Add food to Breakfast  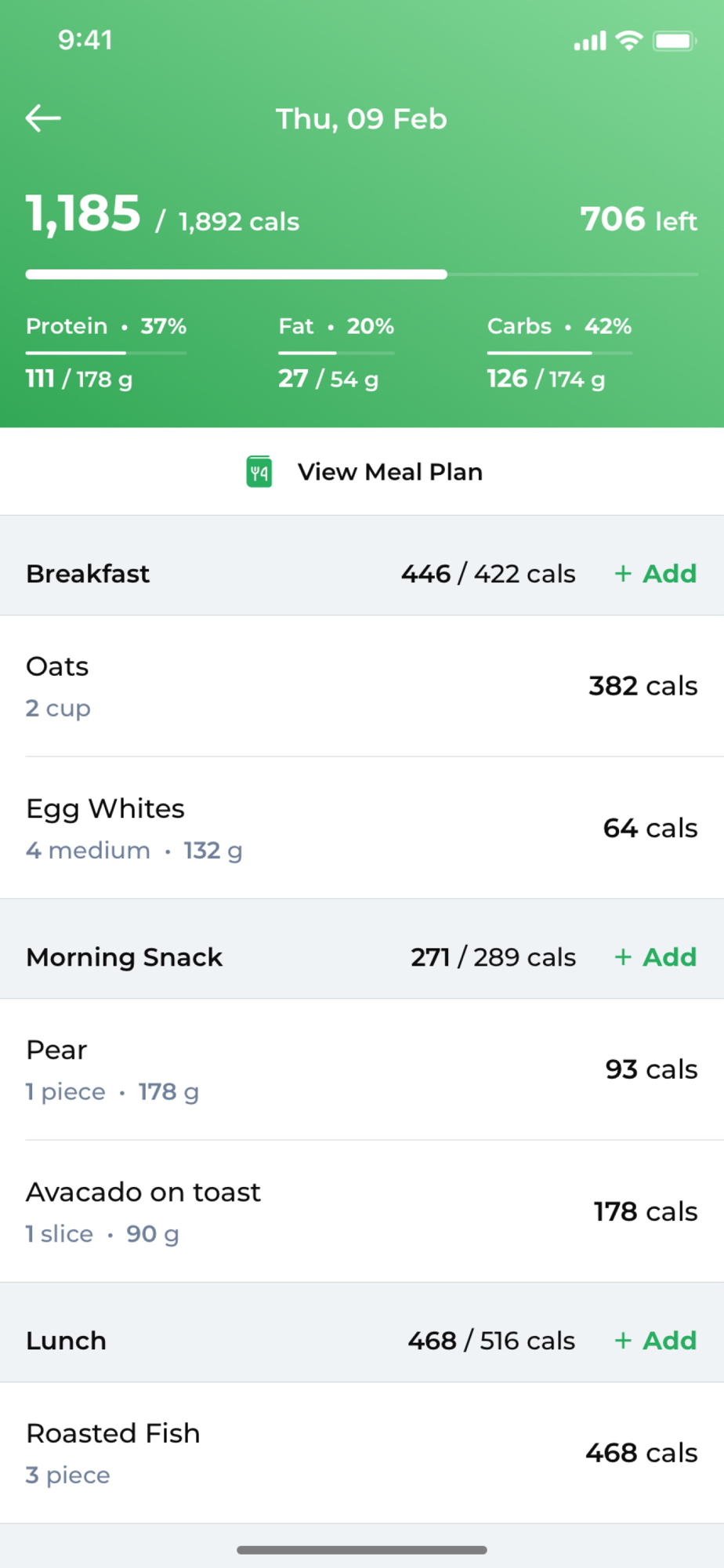[656, 574]
